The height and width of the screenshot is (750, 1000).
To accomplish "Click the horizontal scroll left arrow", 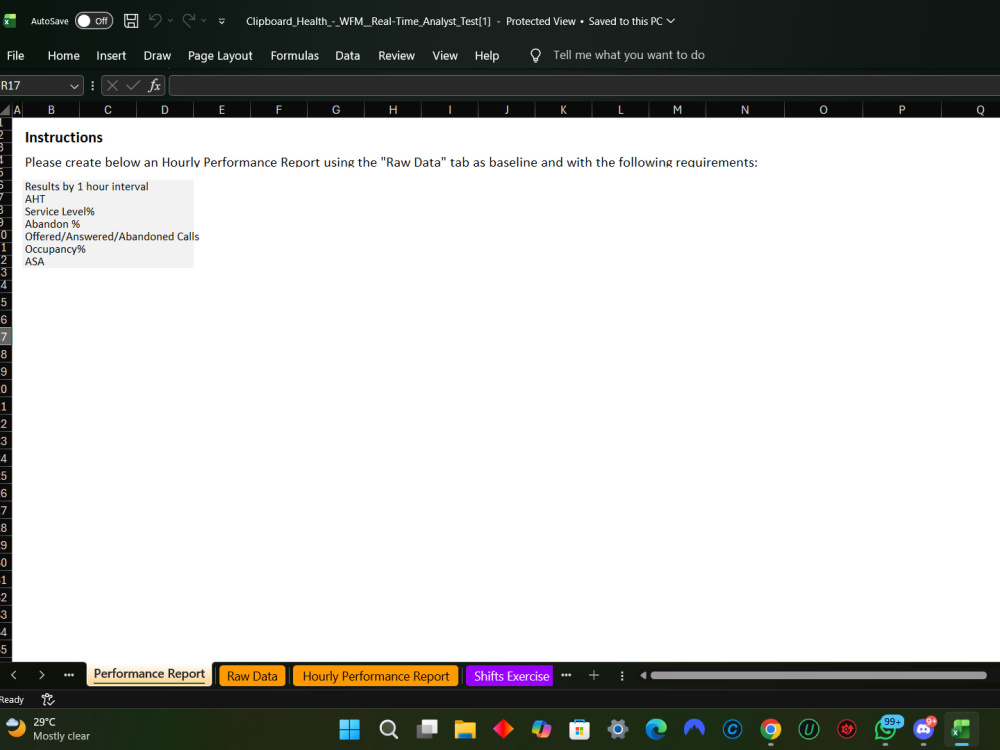I will [643, 675].
